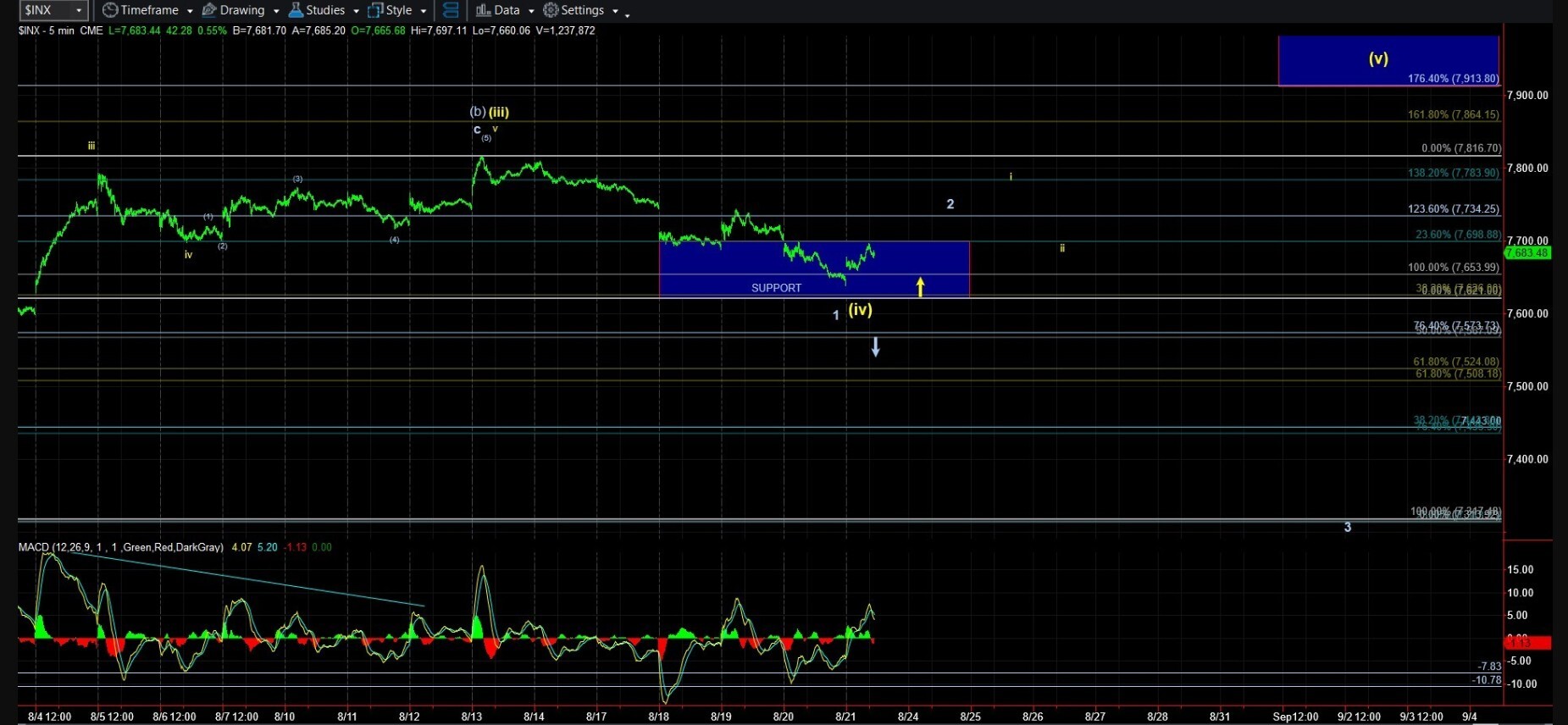Expand the Data dropdown arrow
Image resolution: width=1568 pixels, height=725 pixels.
pos(531,11)
